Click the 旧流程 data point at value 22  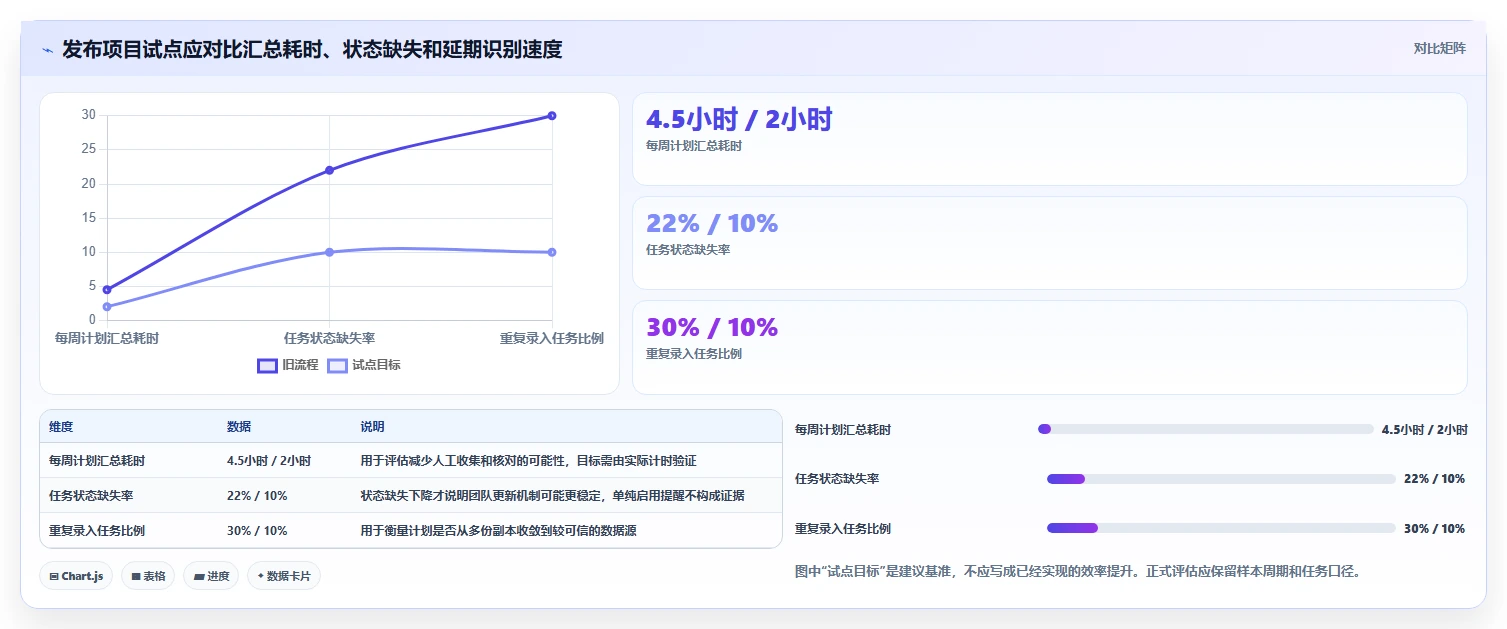tap(329, 170)
